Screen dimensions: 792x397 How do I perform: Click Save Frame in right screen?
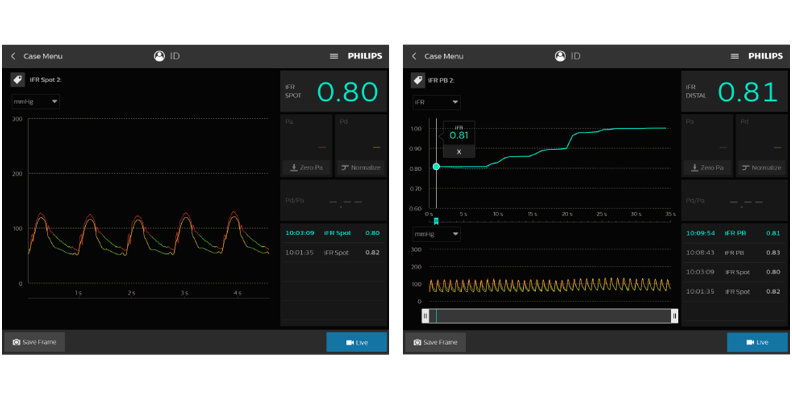click(435, 342)
